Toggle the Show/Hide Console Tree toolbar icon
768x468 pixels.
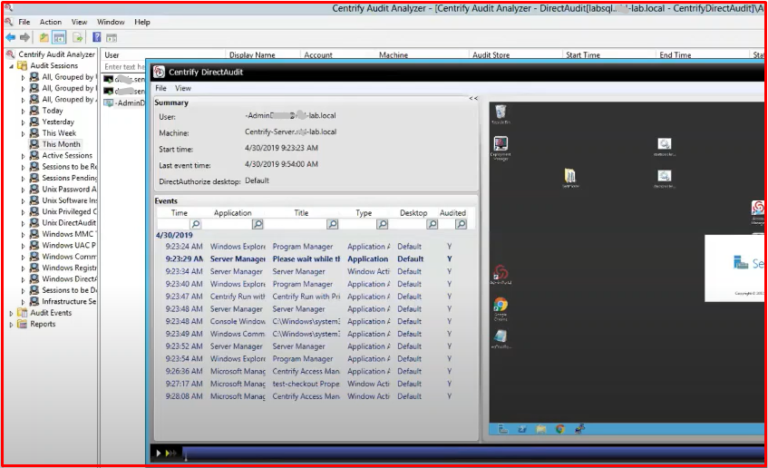tap(59, 37)
